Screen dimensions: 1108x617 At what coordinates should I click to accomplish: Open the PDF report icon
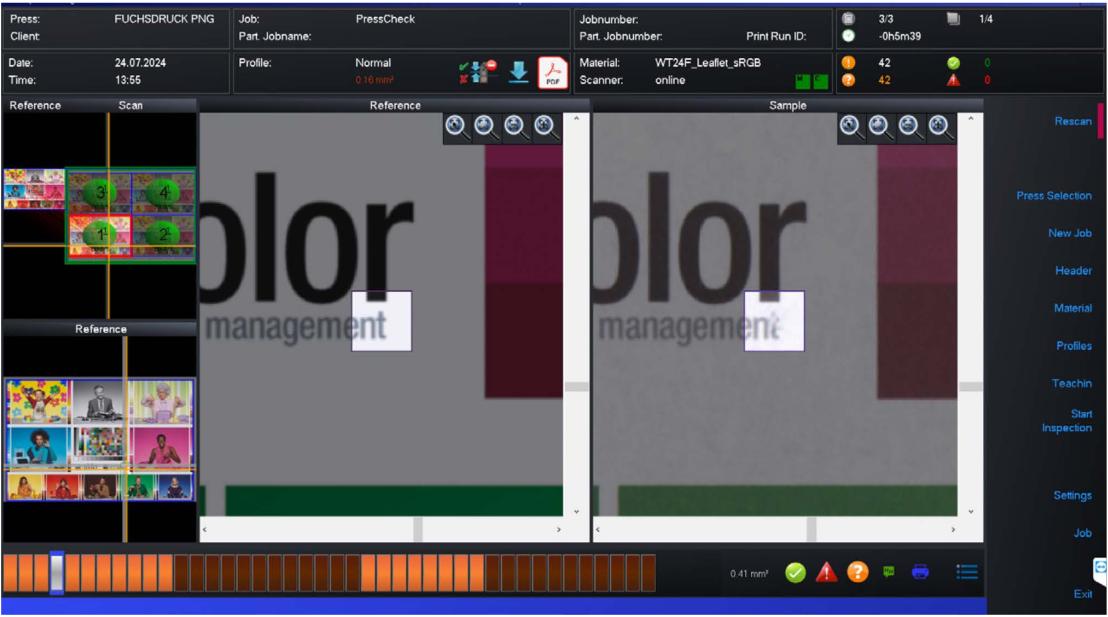pos(553,73)
